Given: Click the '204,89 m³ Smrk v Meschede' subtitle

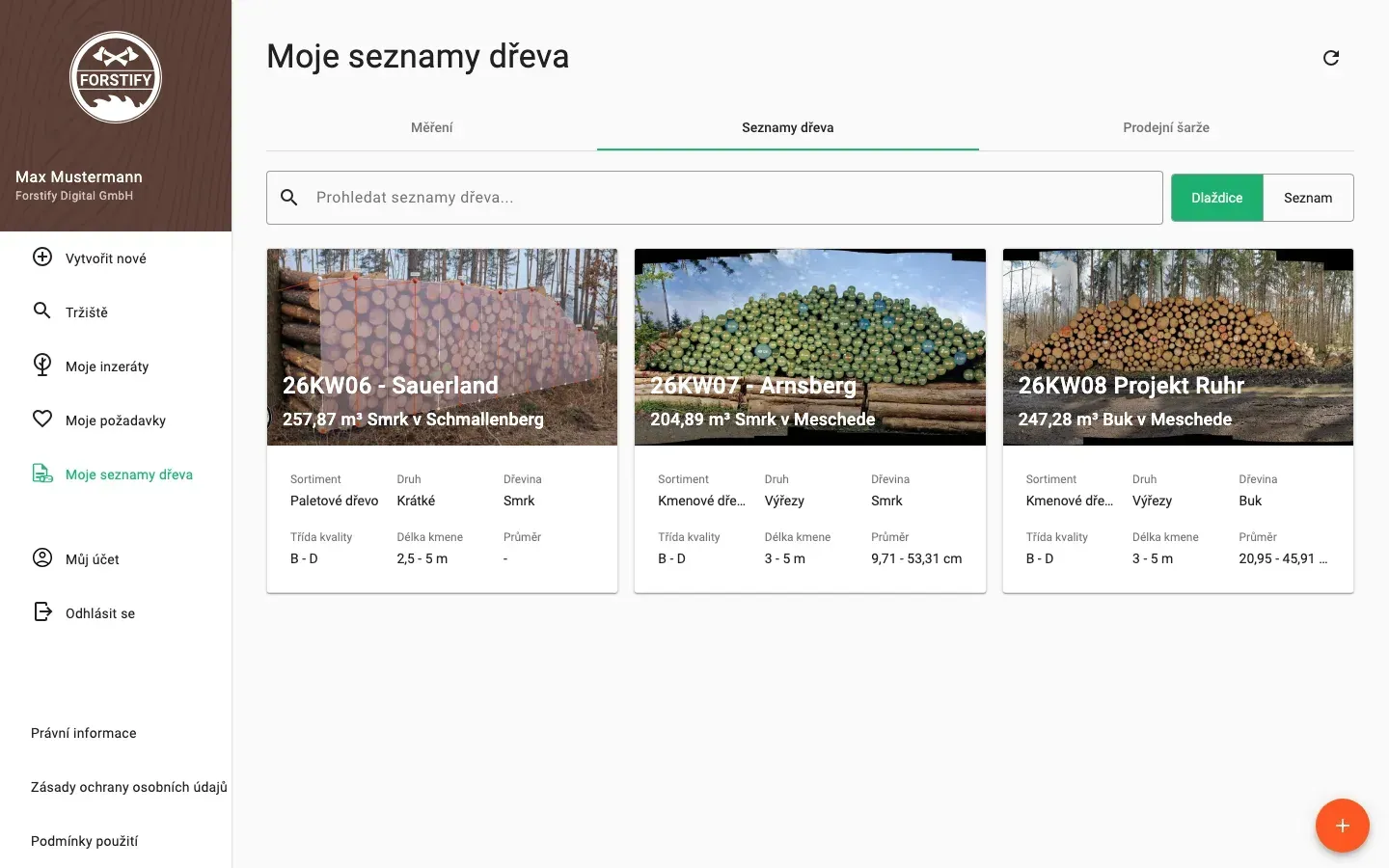Looking at the screenshot, I should pyautogui.click(x=763, y=420).
